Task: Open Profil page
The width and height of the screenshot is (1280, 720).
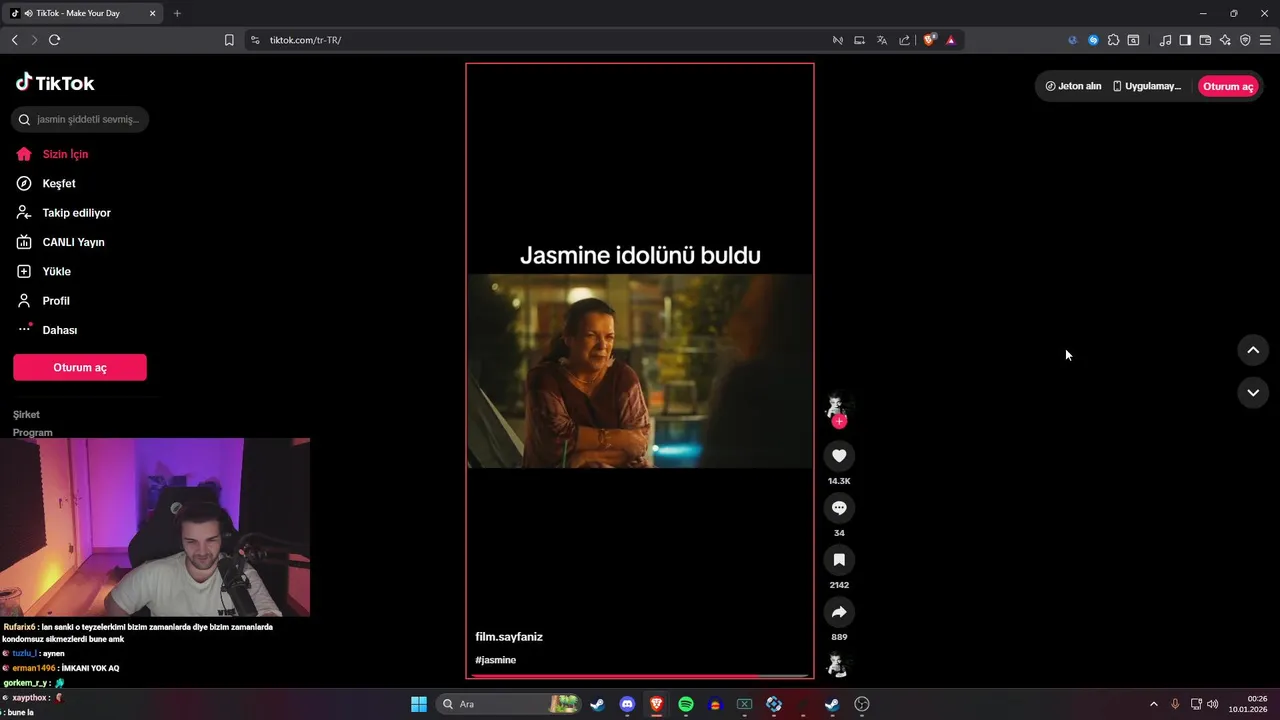Action: click(x=43, y=301)
